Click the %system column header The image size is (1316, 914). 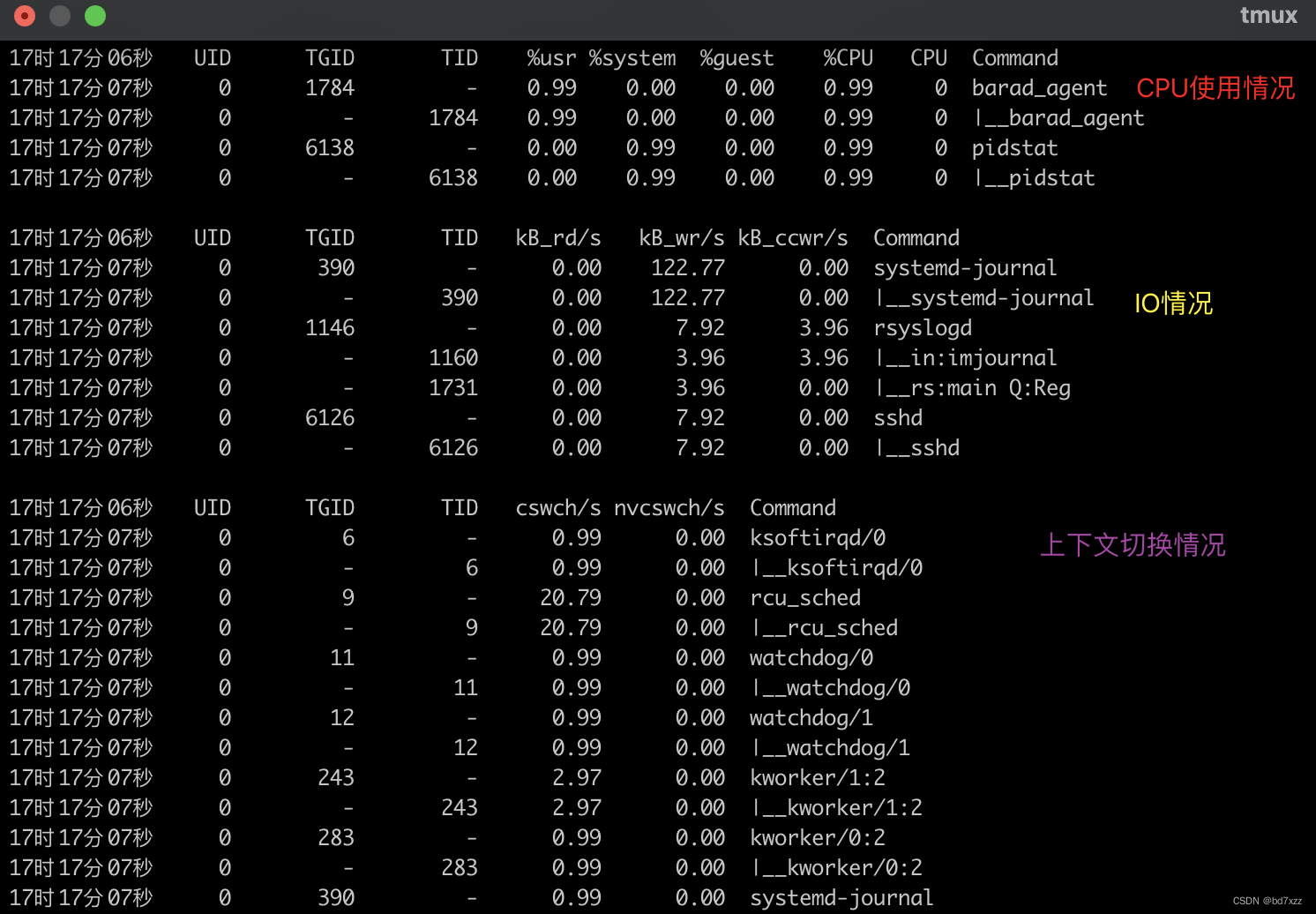click(x=632, y=58)
